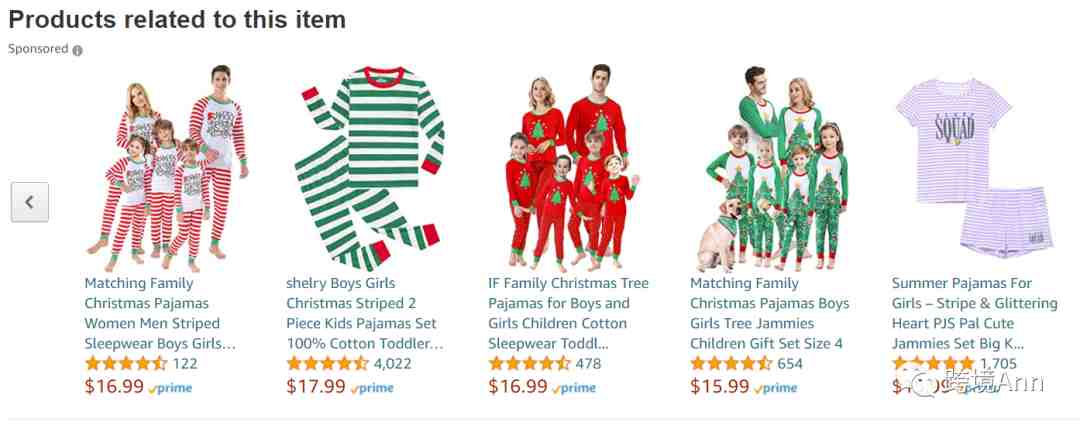The image size is (1080, 429).
Task: View star rating with 122 reviews
Action: 126,364
